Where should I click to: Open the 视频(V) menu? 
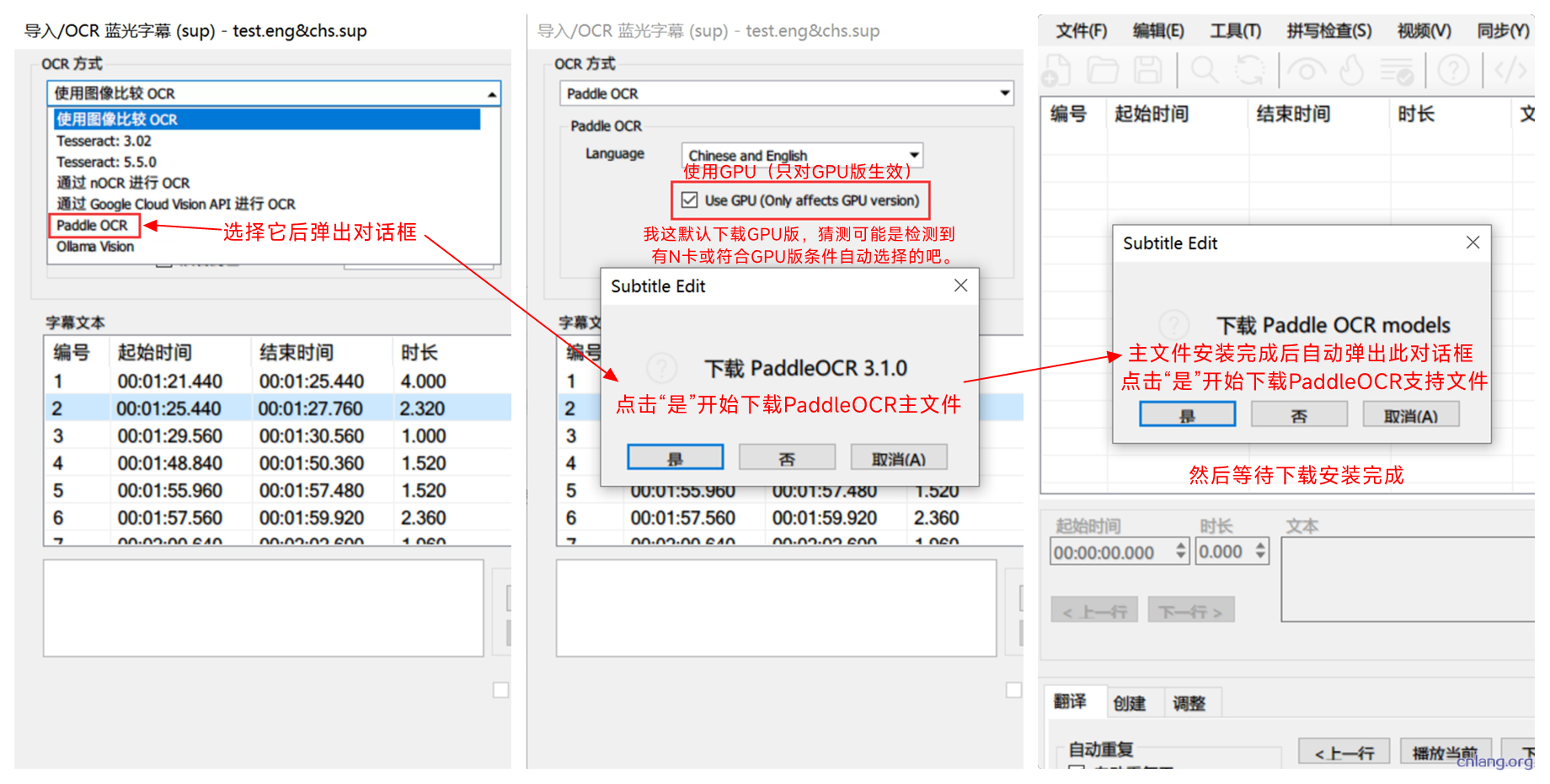pyautogui.click(x=1424, y=31)
